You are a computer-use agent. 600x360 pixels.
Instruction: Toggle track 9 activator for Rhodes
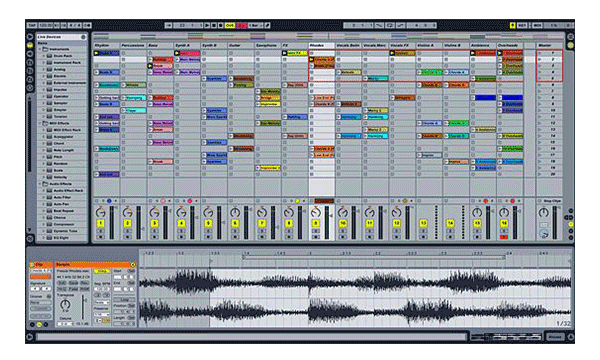pos(315,223)
